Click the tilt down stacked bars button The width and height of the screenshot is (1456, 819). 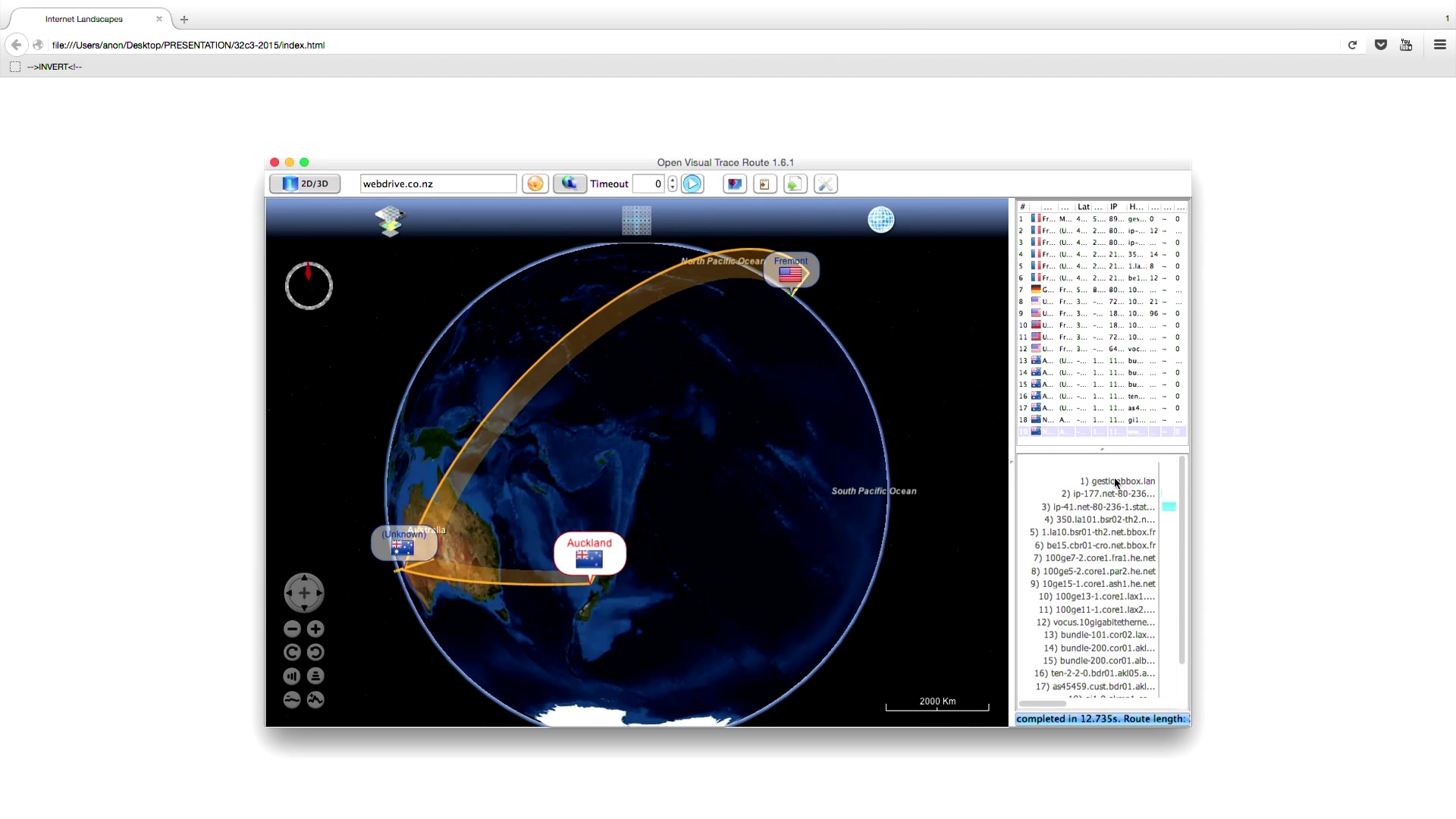click(x=316, y=676)
